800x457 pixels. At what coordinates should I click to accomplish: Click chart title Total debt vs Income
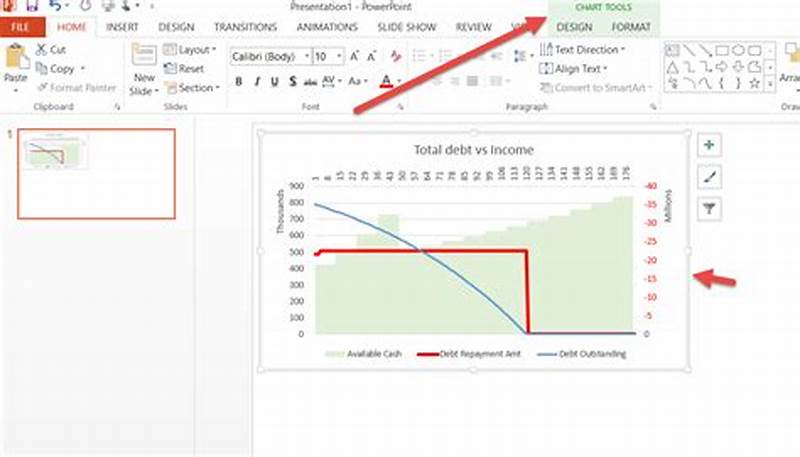coord(473,150)
